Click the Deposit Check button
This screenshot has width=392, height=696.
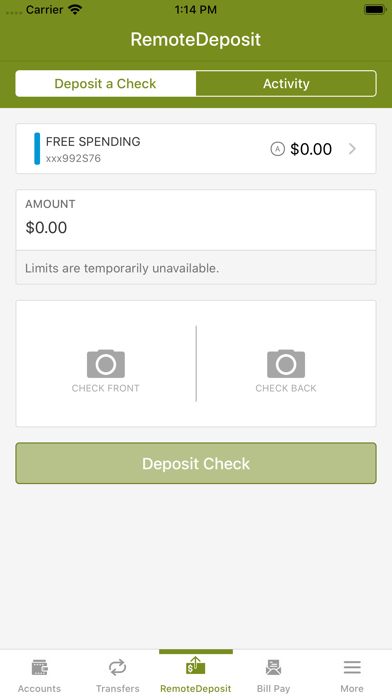(x=196, y=463)
